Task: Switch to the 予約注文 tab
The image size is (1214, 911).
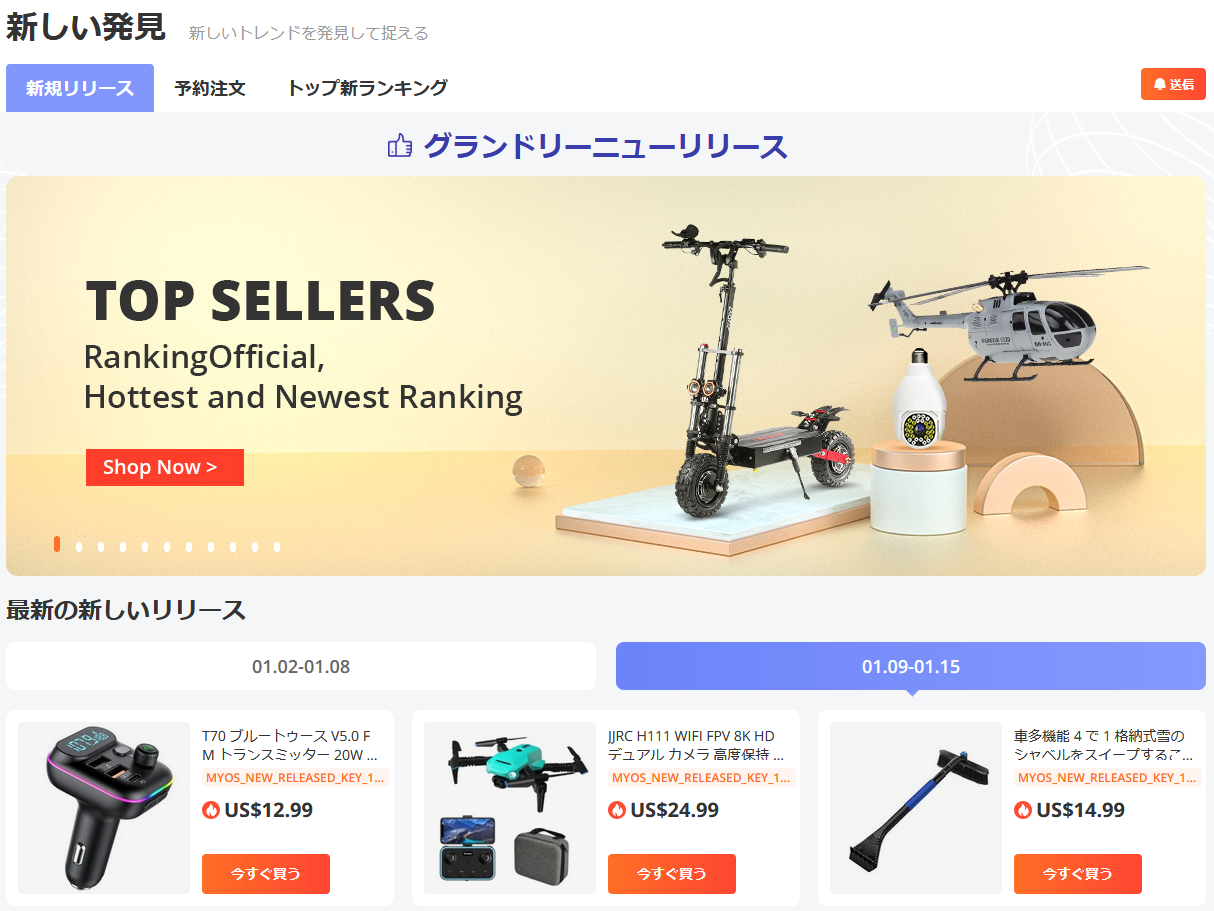Action: (x=210, y=88)
